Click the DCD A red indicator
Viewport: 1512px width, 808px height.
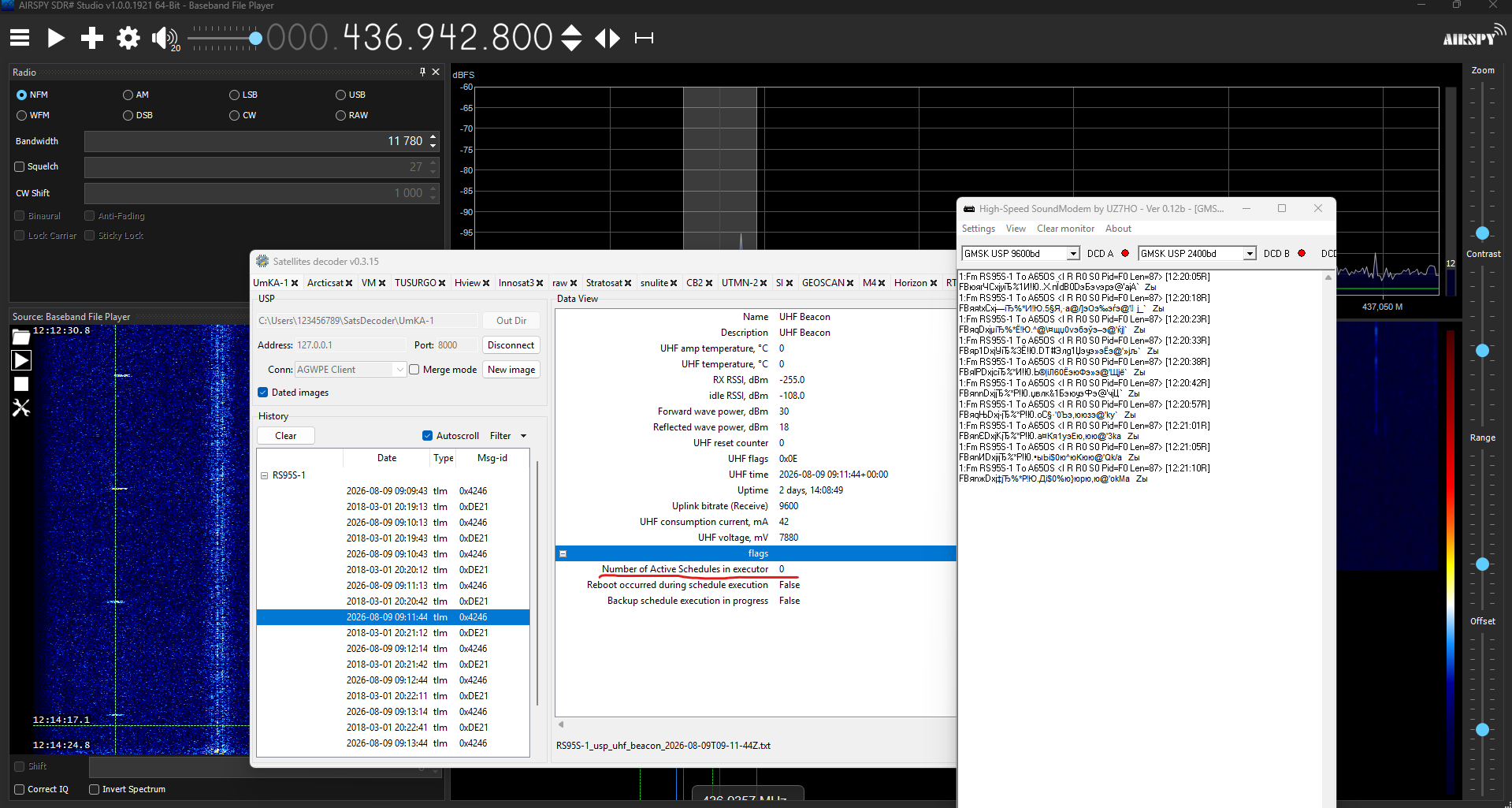(x=1125, y=253)
